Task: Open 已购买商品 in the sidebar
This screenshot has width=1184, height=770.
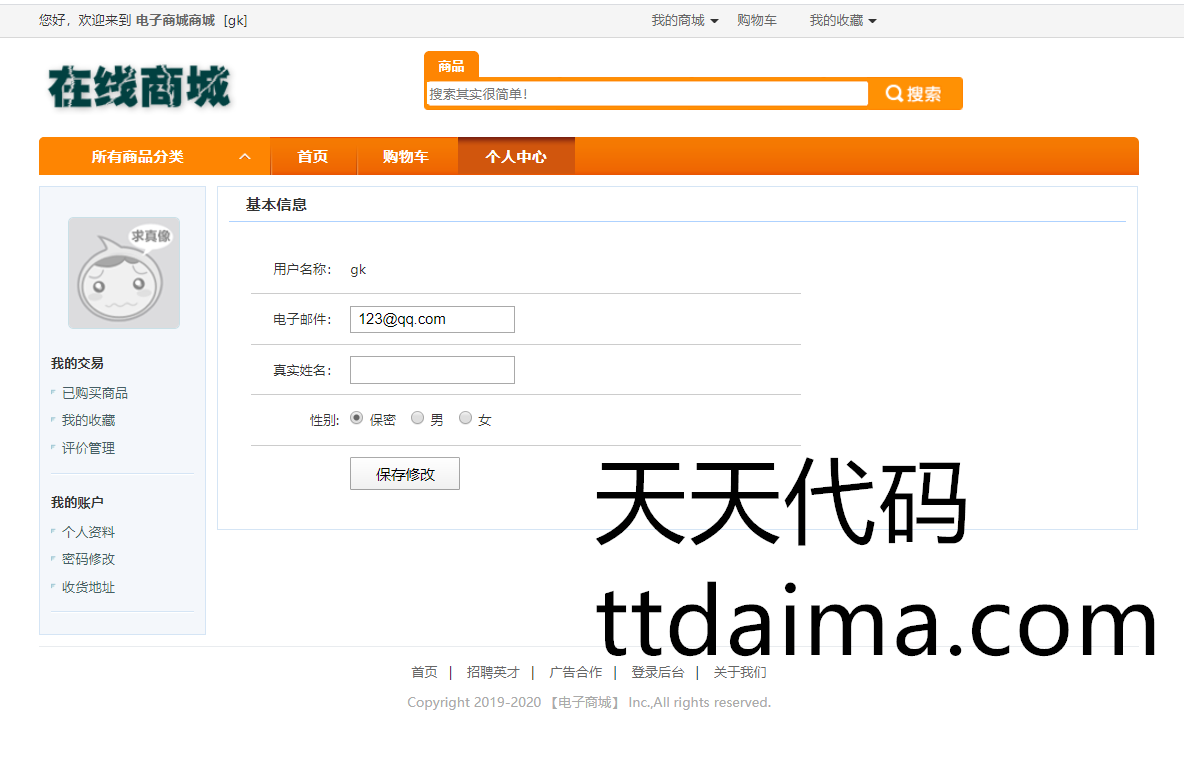Action: [x=95, y=393]
